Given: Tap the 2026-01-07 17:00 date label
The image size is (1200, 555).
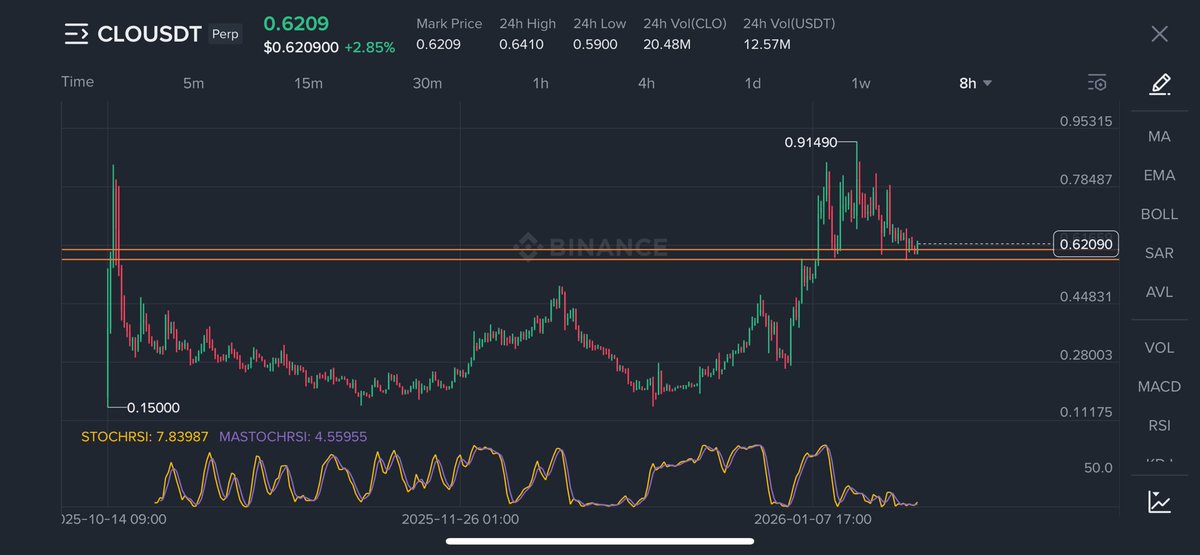Looking at the screenshot, I should [812, 519].
